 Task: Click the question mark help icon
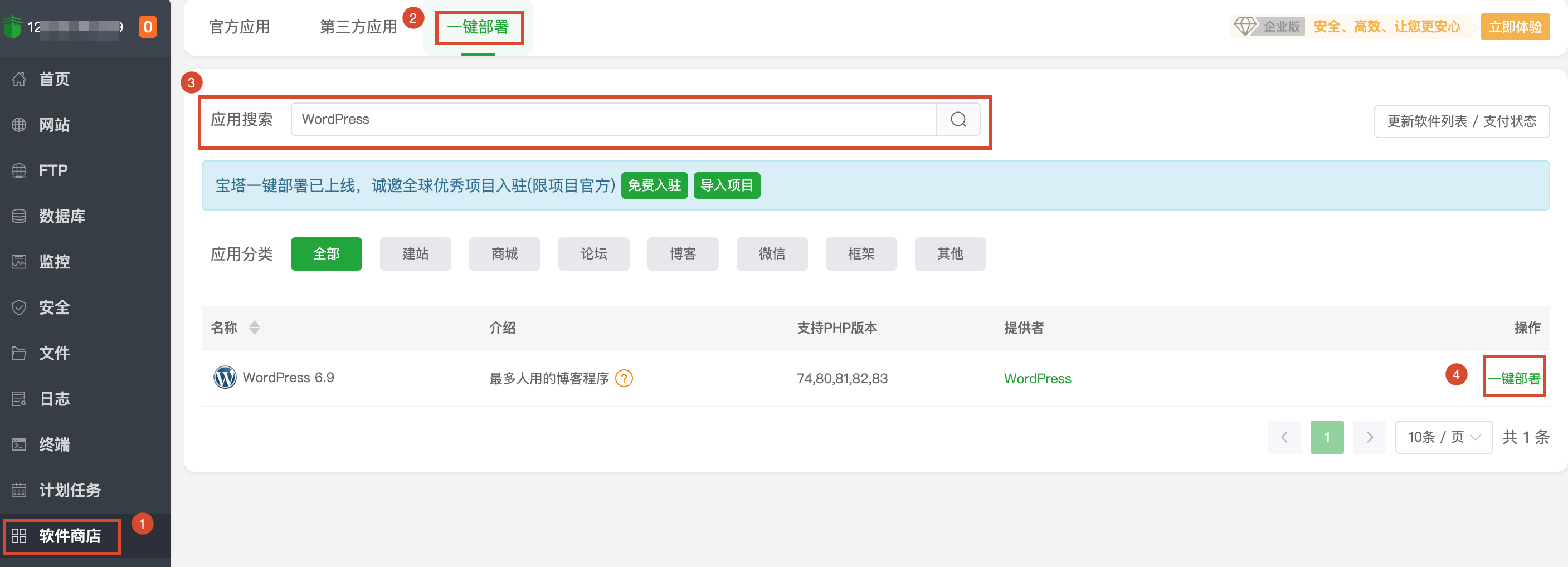tap(624, 378)
